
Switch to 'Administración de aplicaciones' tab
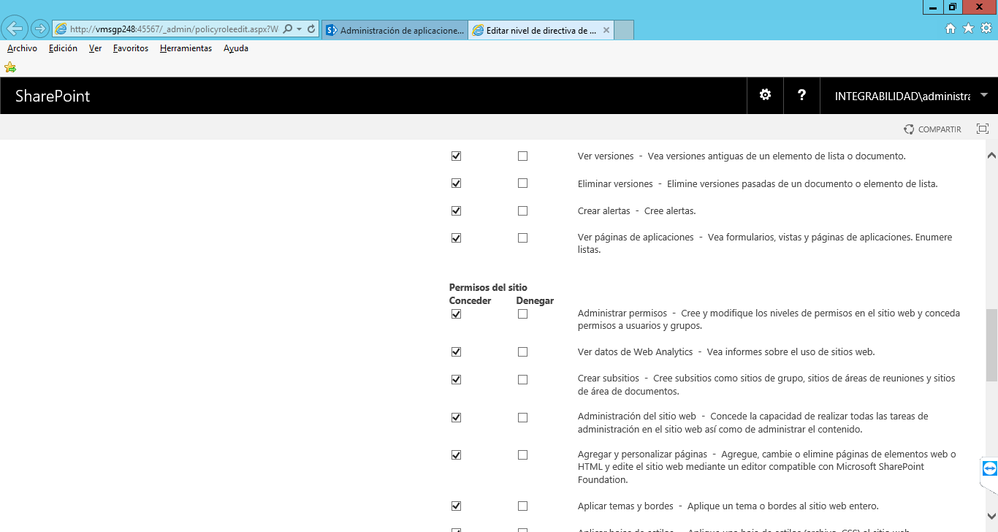(x=395, y=30)
